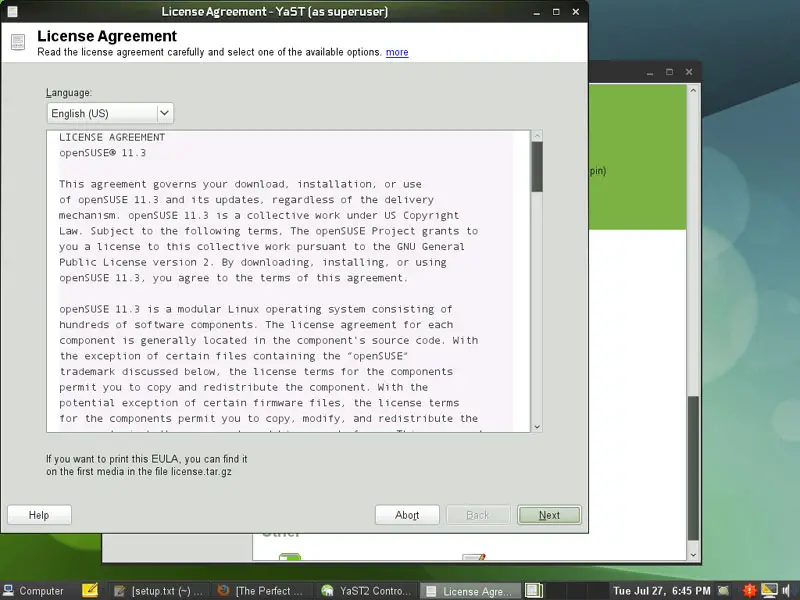The width and height of the screenshot is (800, 600).
Task: Open the display settings tray icon
Action: 769,590
